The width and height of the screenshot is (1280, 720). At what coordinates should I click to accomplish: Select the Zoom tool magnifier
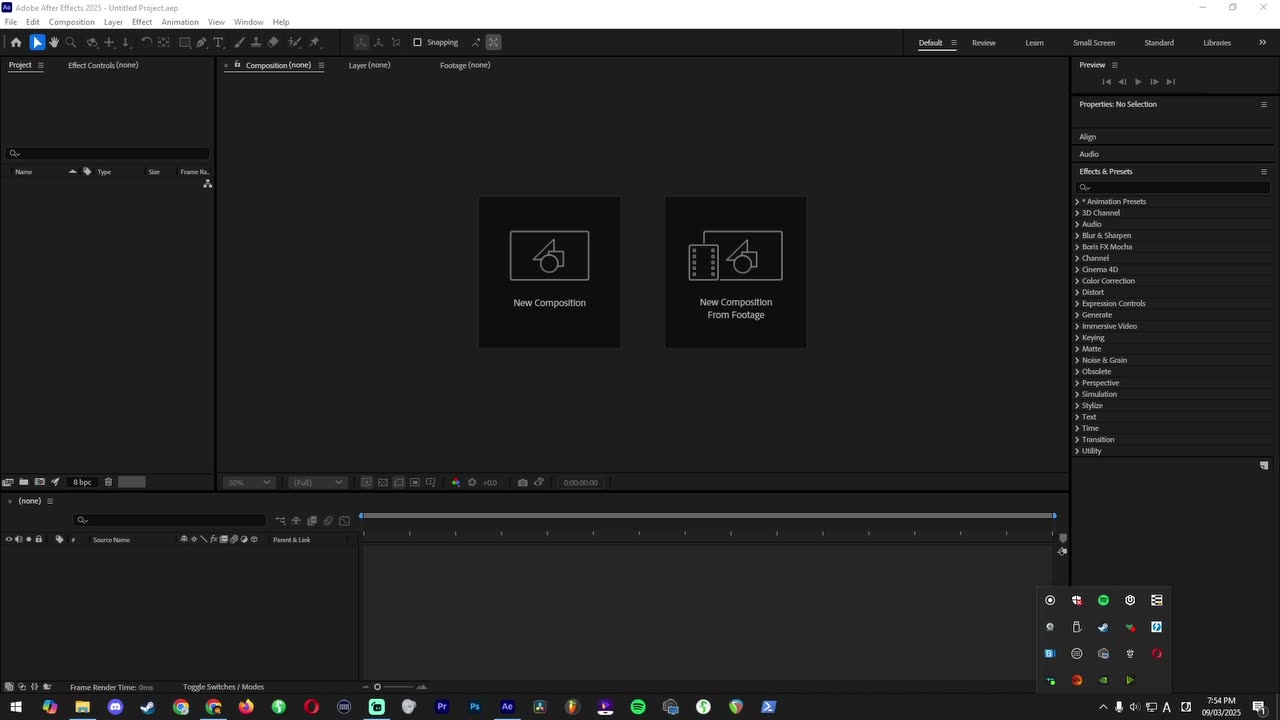coord(71,42)
